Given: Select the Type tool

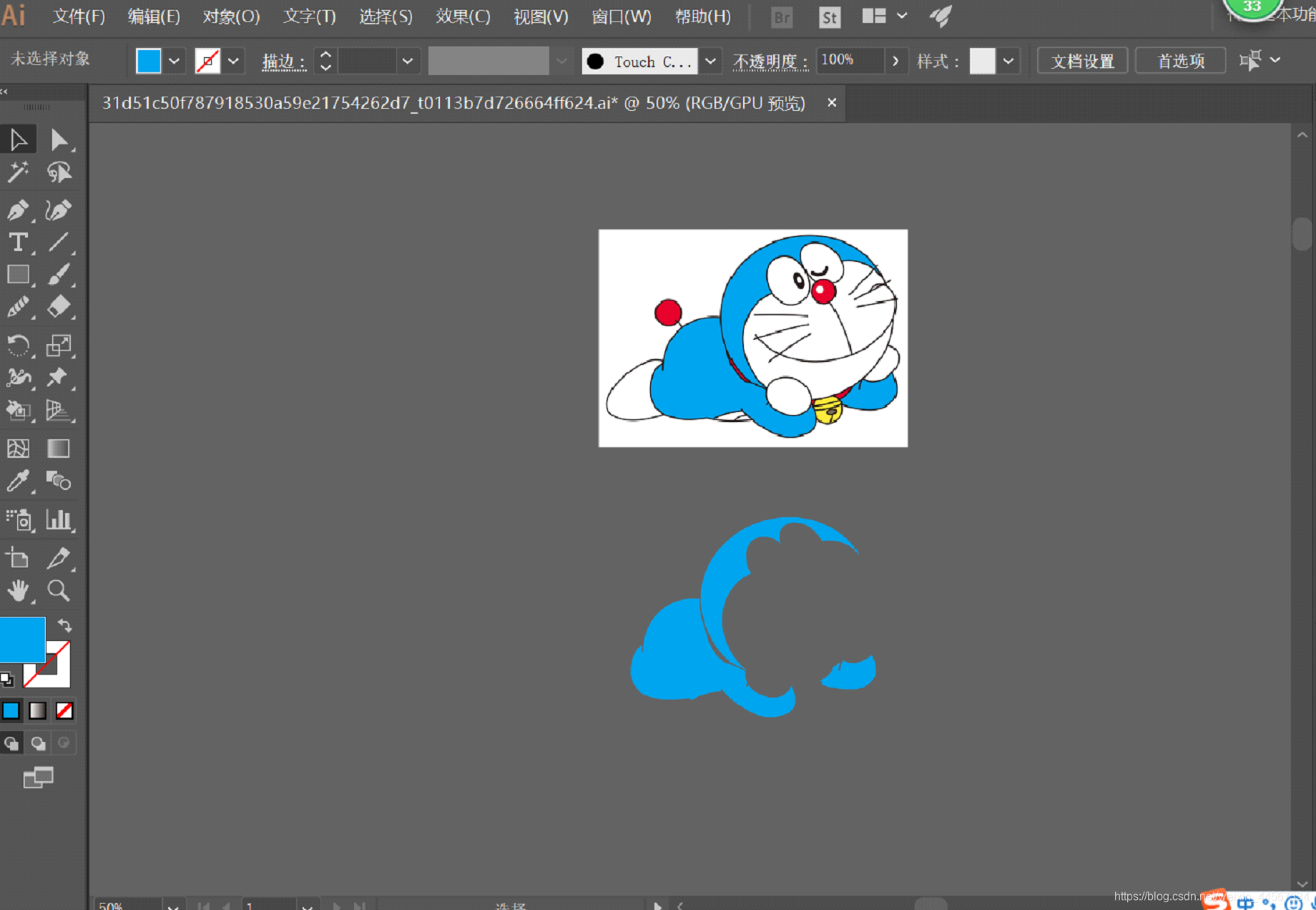Looking at the screenshot, I should [x=19, y=242].
